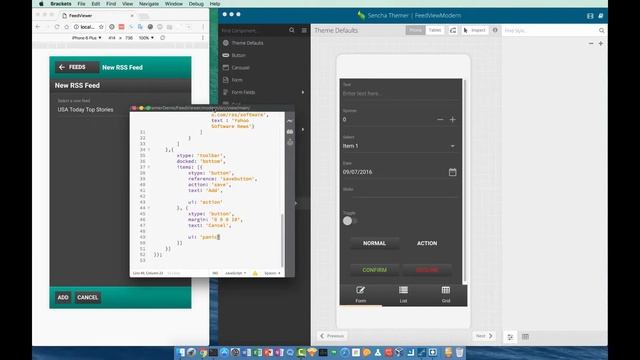Go to Next component
Screen dimensions: 640x360
coord(484,336)
